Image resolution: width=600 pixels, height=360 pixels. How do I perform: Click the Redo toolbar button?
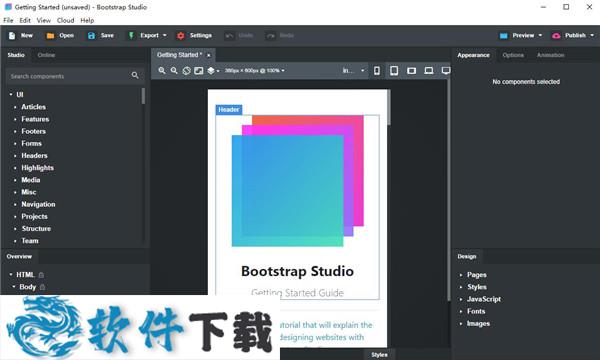280,36
